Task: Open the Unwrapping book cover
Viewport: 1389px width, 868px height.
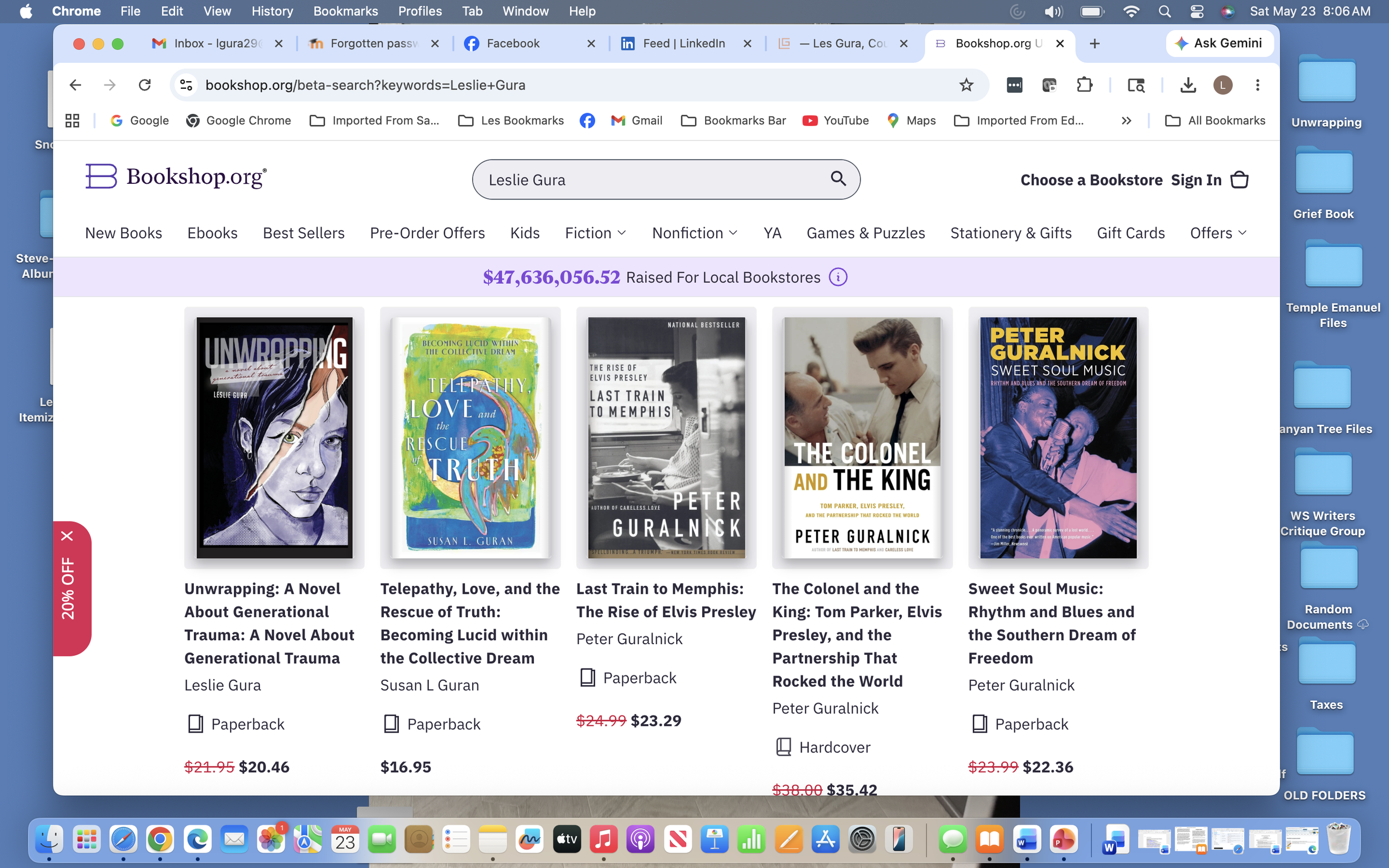Action: pyautogui.click(x=274, y=438)
